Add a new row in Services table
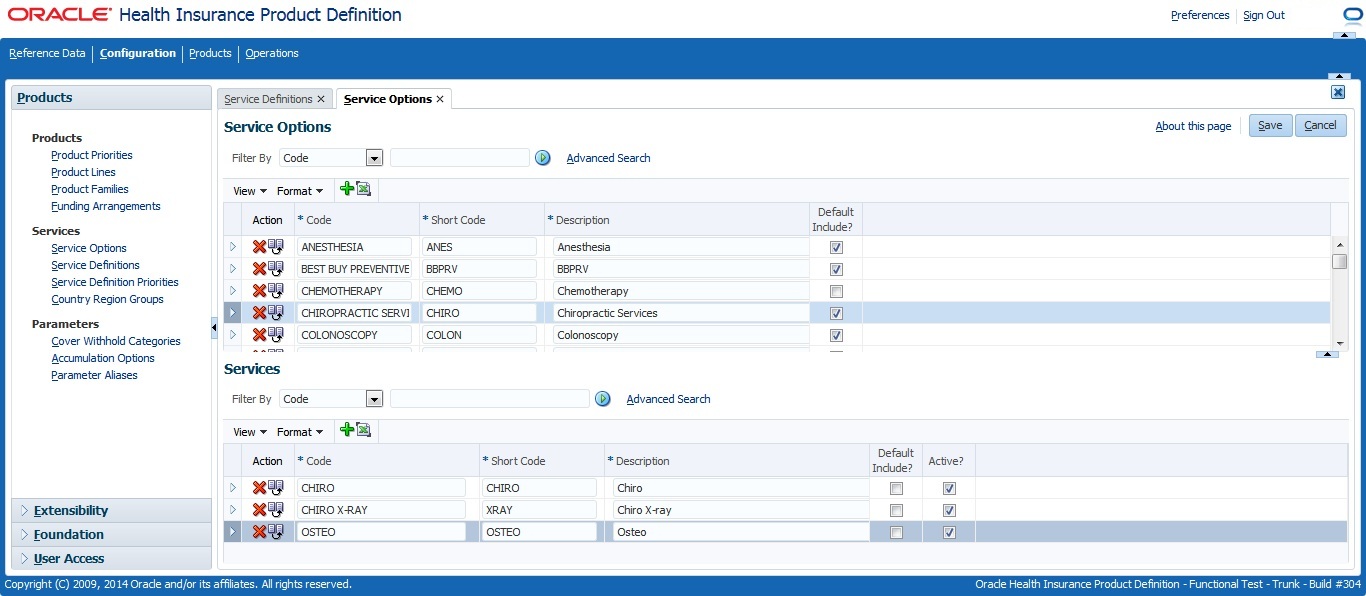This screenshot has width=1366, height=596. 347,430
